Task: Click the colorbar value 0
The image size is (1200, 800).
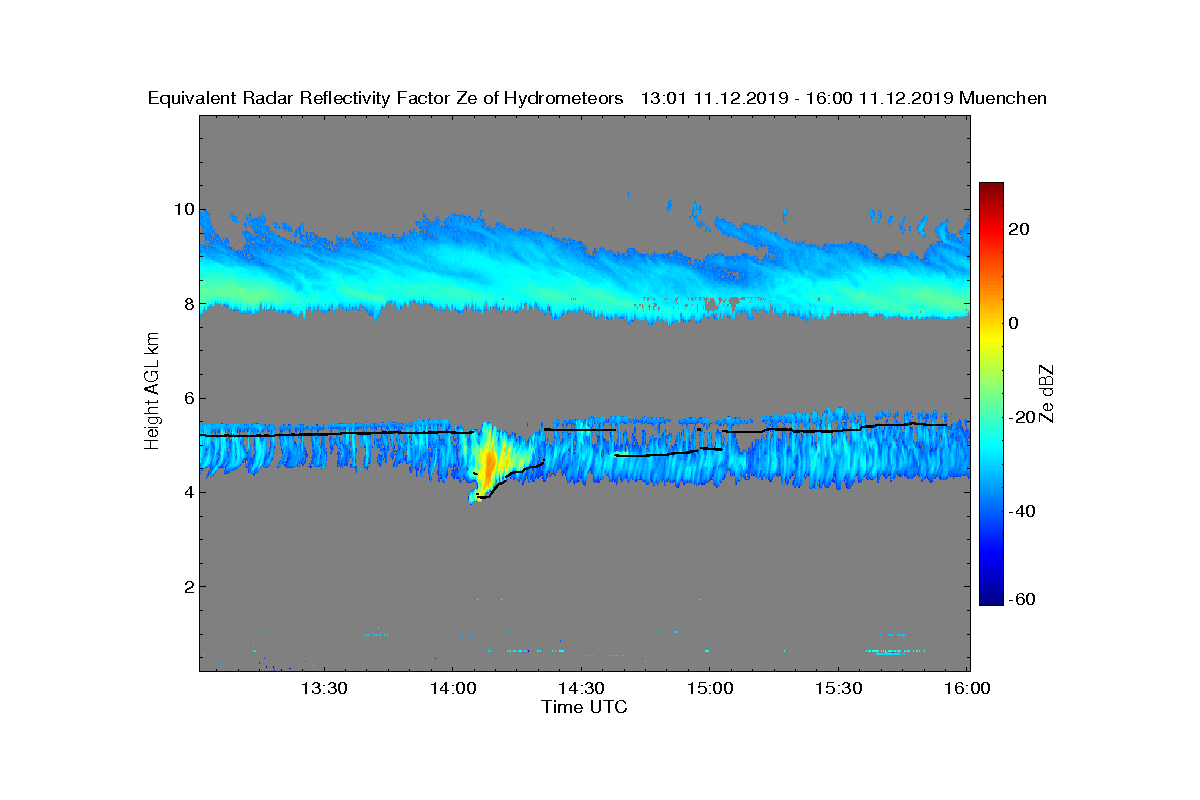Action: 1014,323
